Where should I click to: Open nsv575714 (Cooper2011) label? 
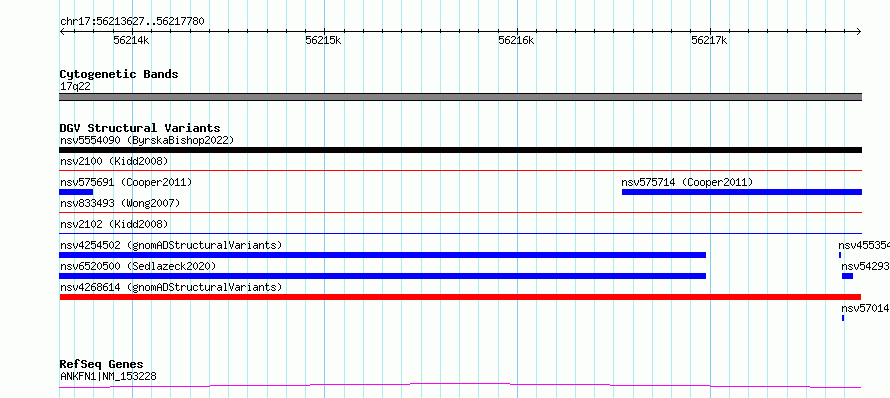(x=687, y=182)
